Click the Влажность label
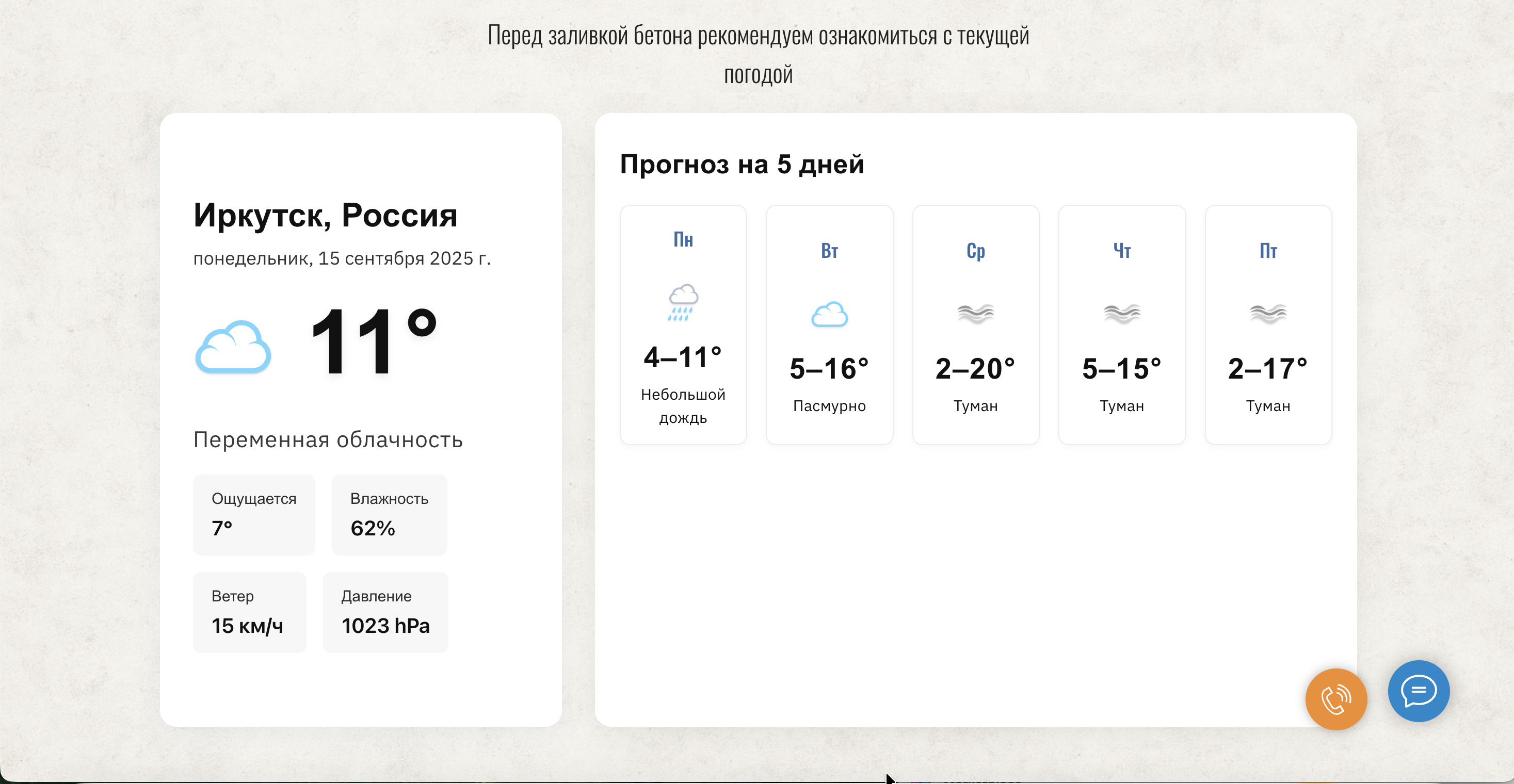This screenshot has height=784, width=1514. click(389, 499)
